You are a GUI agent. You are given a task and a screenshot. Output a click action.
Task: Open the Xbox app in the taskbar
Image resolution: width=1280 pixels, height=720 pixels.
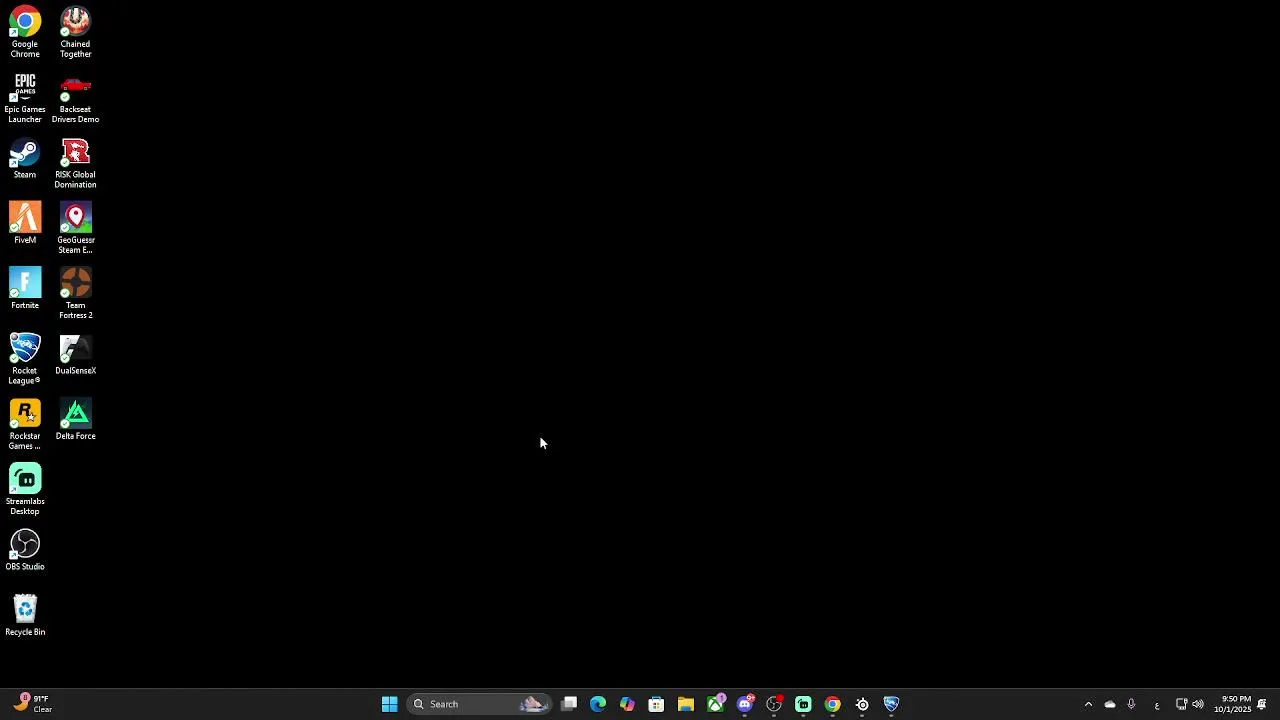[x=715, y=704]
